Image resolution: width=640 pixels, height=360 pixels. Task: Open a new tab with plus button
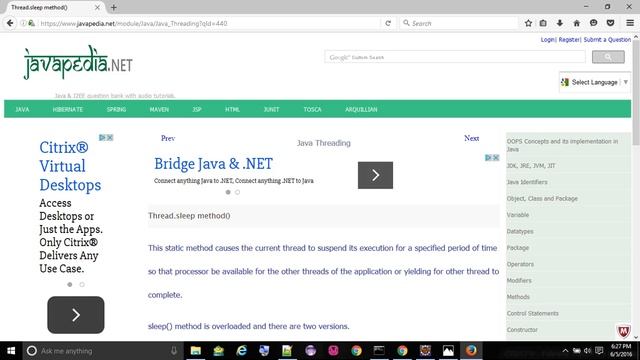coord(114,7)
